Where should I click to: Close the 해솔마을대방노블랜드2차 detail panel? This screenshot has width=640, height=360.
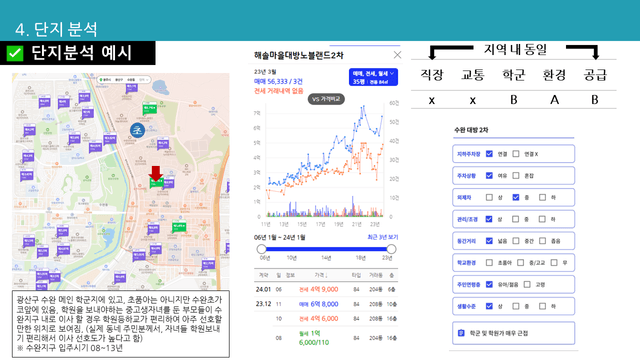397,55
